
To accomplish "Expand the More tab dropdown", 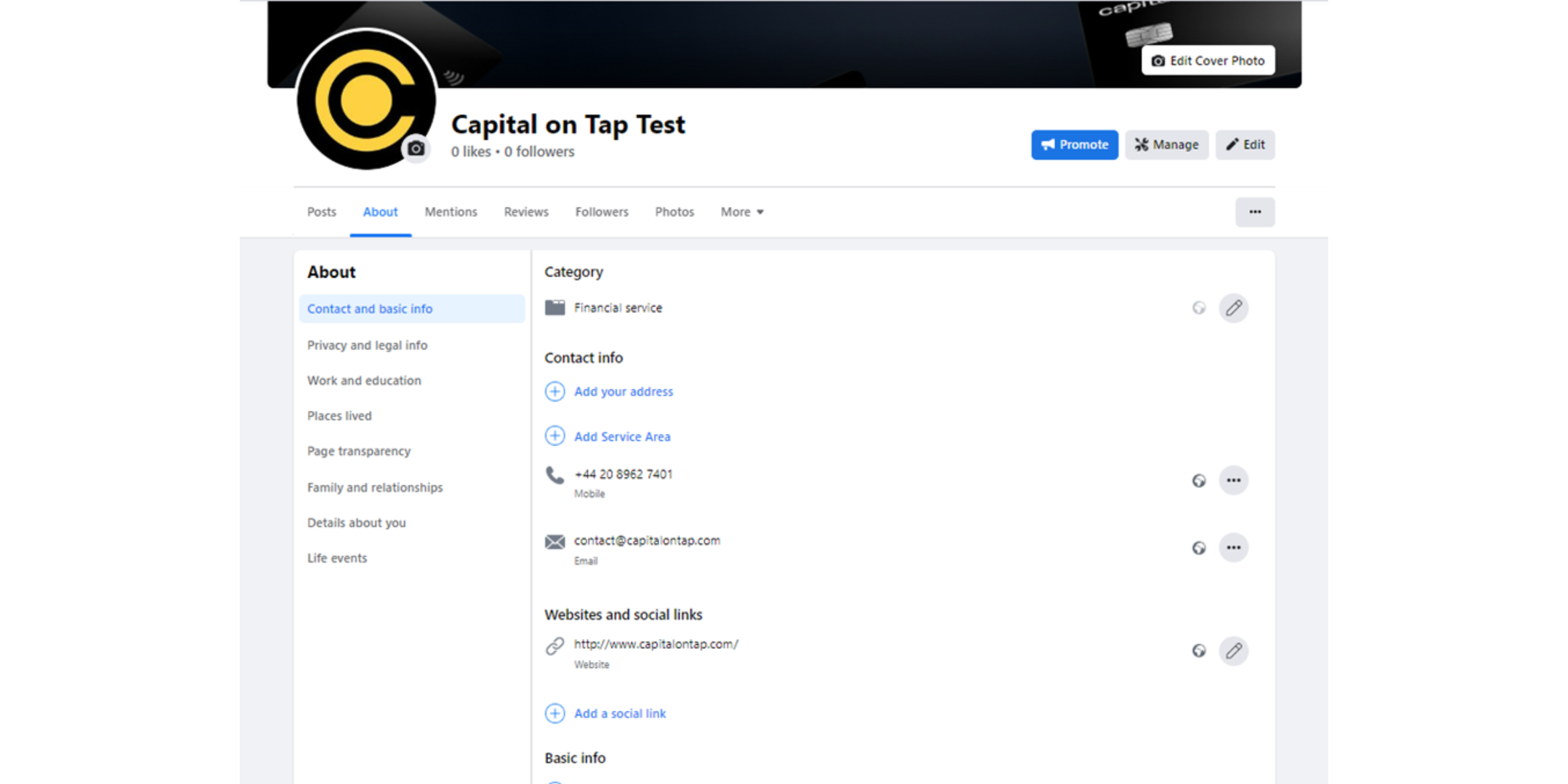I will coord(742,212).
